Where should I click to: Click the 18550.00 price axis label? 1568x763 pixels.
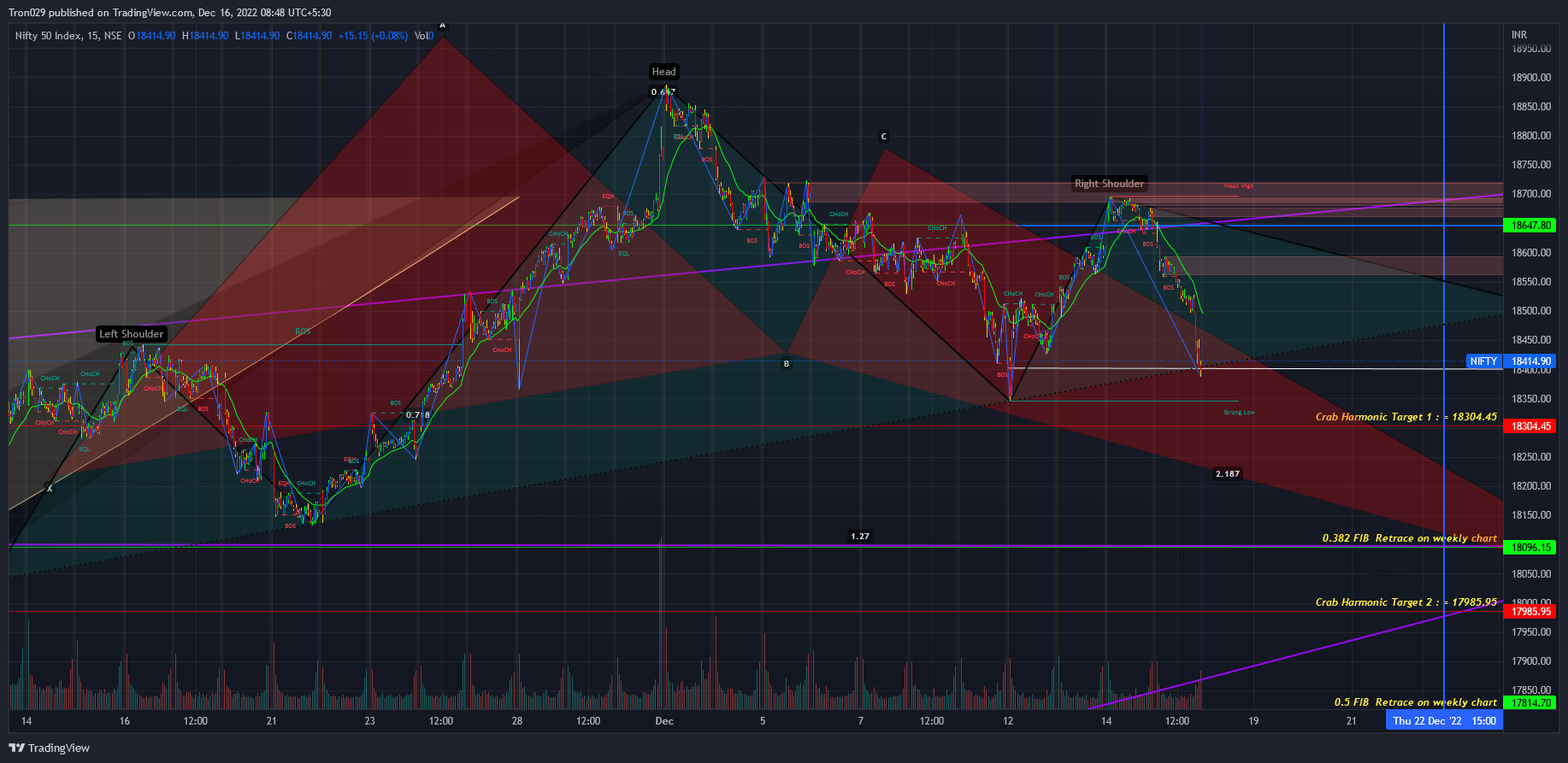coord(1531,282)
